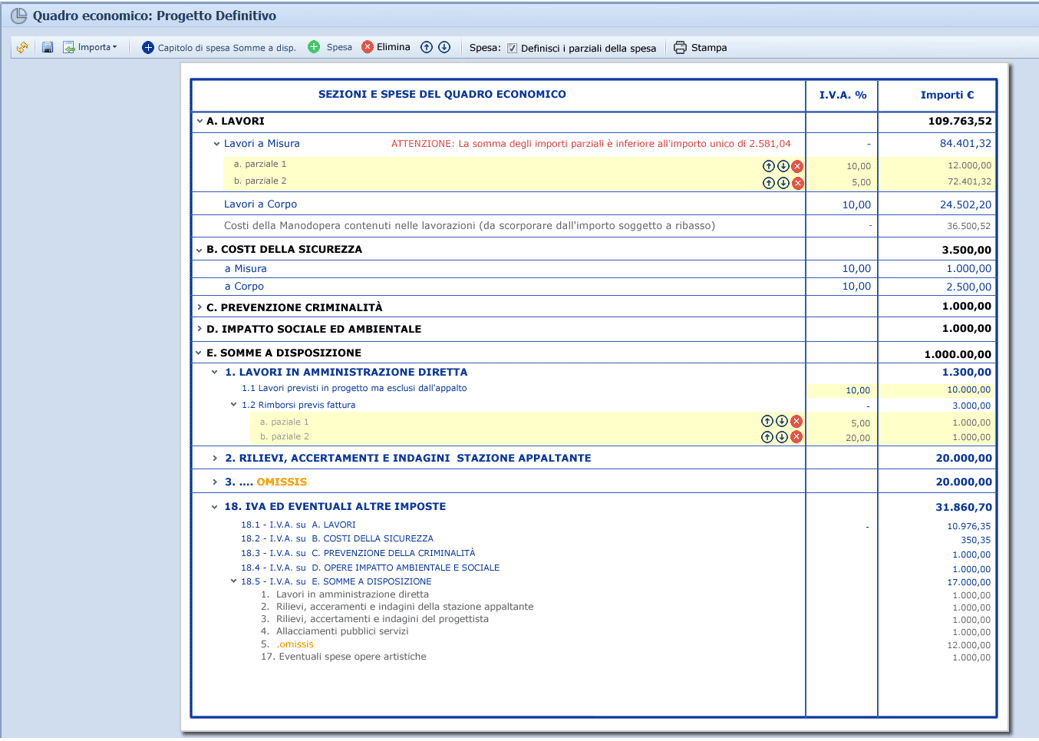Click the toolbar move down arrow
Image resolution: width=1039 pixels, height=741 pixels.
[x=444, y=47]
